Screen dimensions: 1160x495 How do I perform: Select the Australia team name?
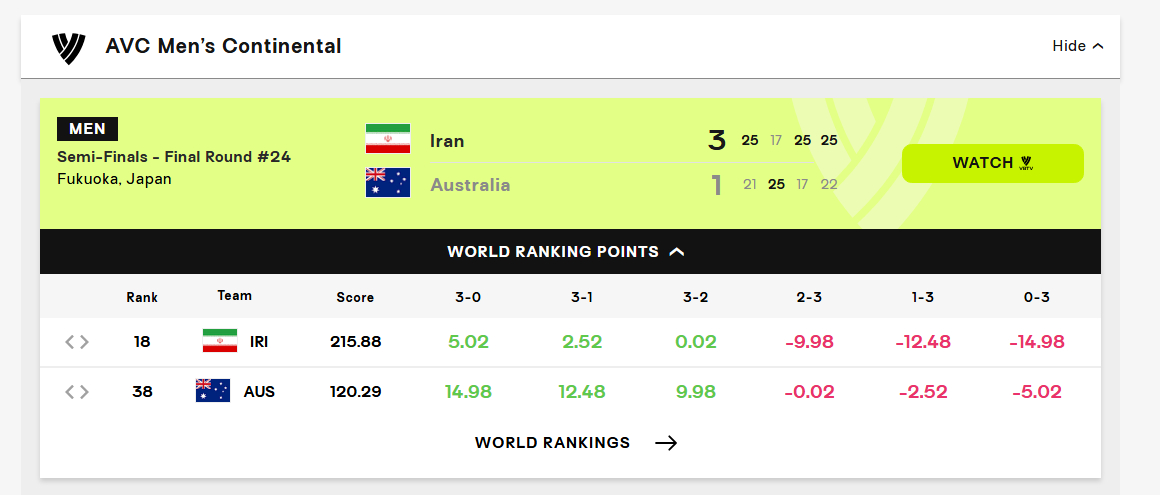[471, 184]
